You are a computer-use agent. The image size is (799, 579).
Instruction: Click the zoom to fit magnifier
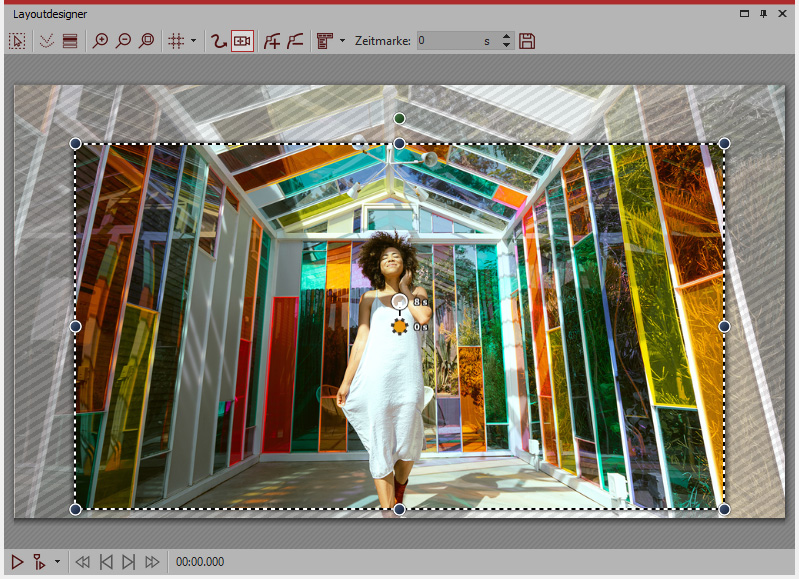[147, 41]
